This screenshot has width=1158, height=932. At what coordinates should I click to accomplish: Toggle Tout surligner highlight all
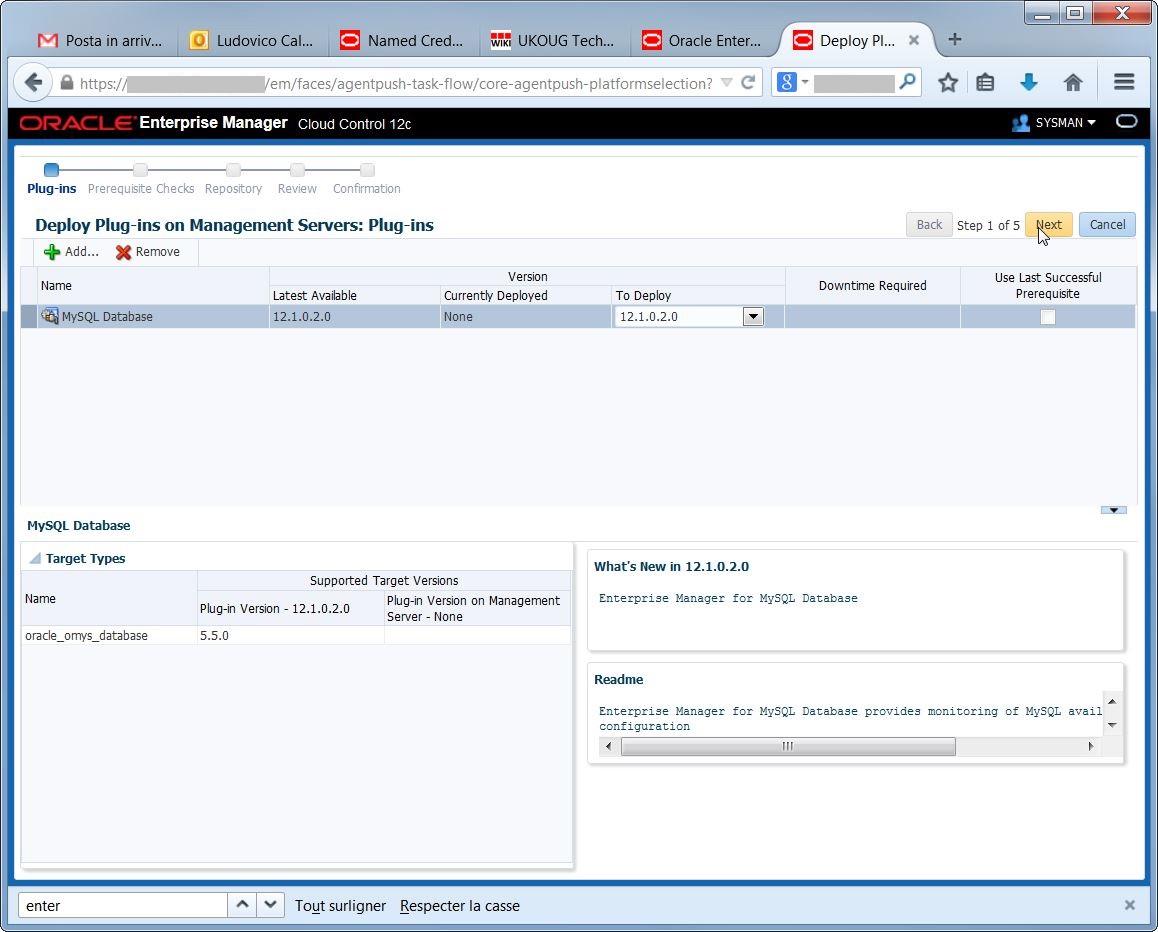click(x=340, y=905)
